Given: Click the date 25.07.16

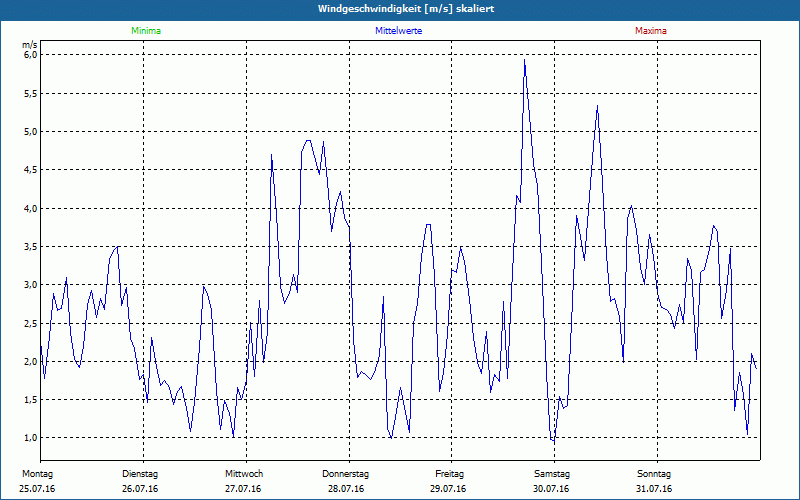Looking at the screenshot, I should (37, 489).
